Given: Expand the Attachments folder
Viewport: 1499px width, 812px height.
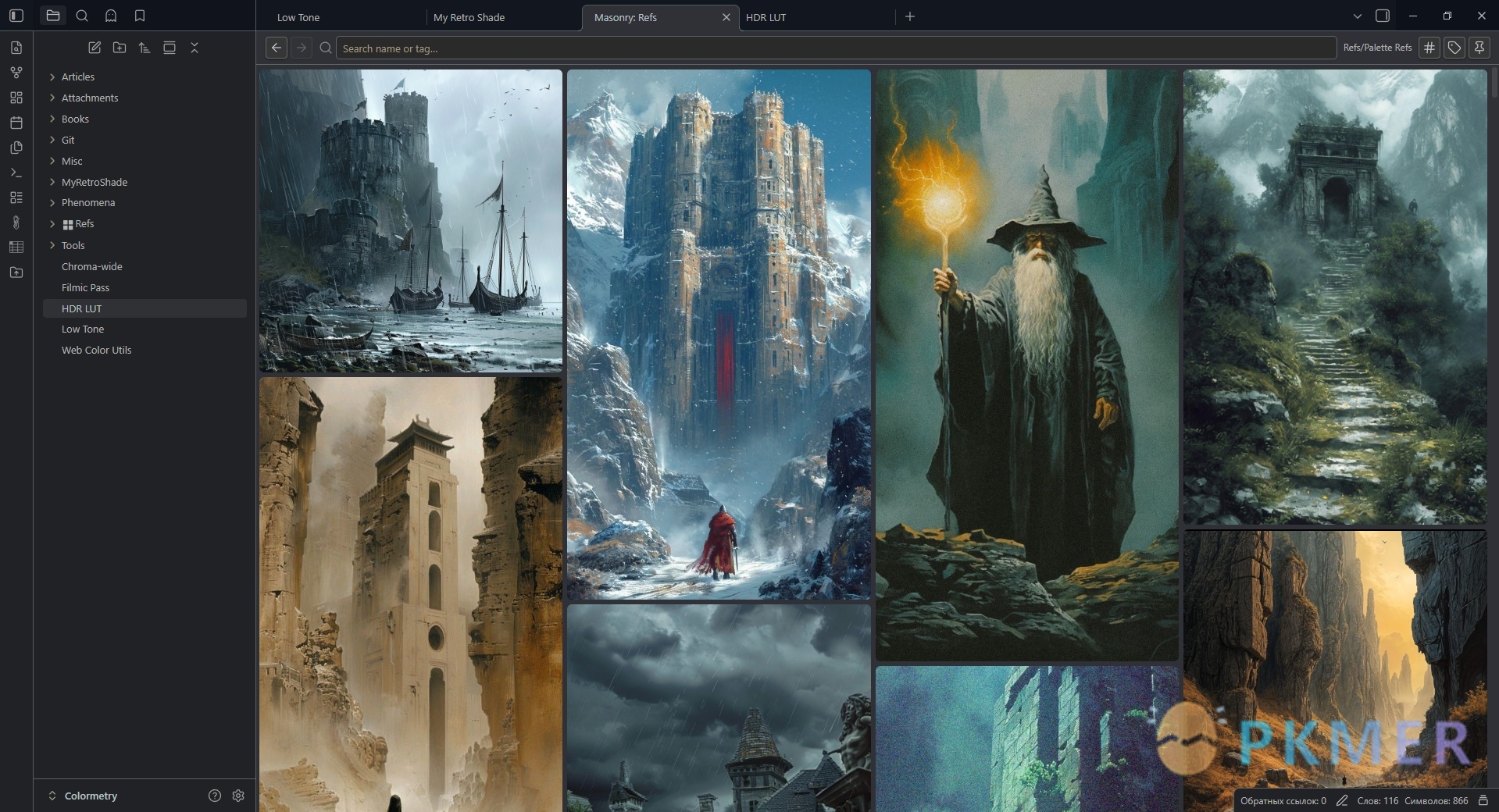Looking at the screenshot, I should point(52,98).
